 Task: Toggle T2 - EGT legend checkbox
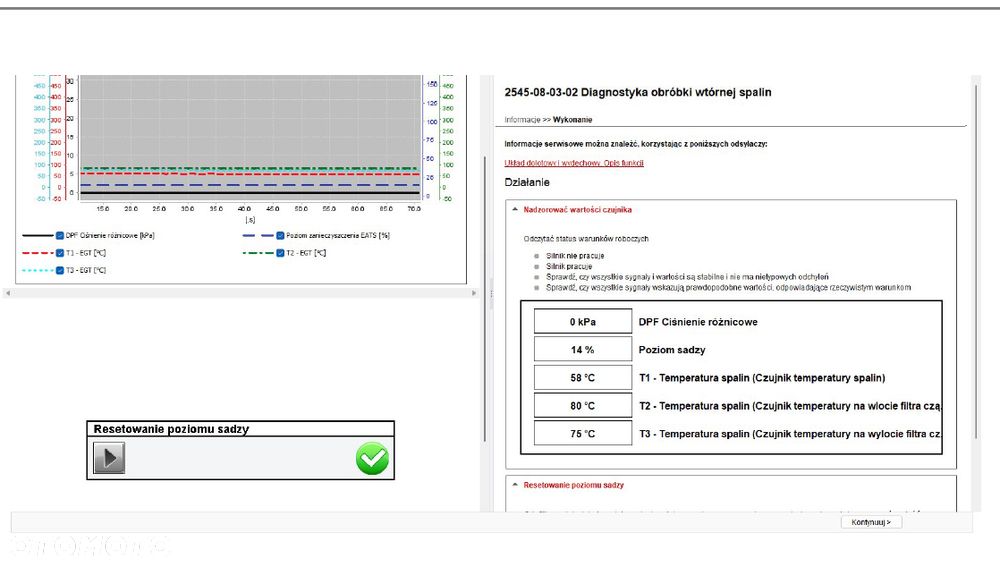click(x=280, y=253)
